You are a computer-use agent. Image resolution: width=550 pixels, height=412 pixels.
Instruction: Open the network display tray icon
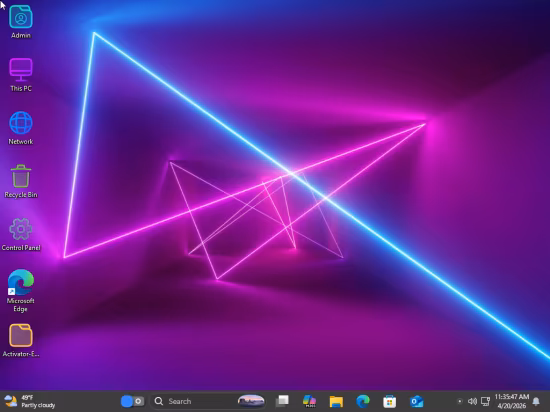[x=485, y=401]
